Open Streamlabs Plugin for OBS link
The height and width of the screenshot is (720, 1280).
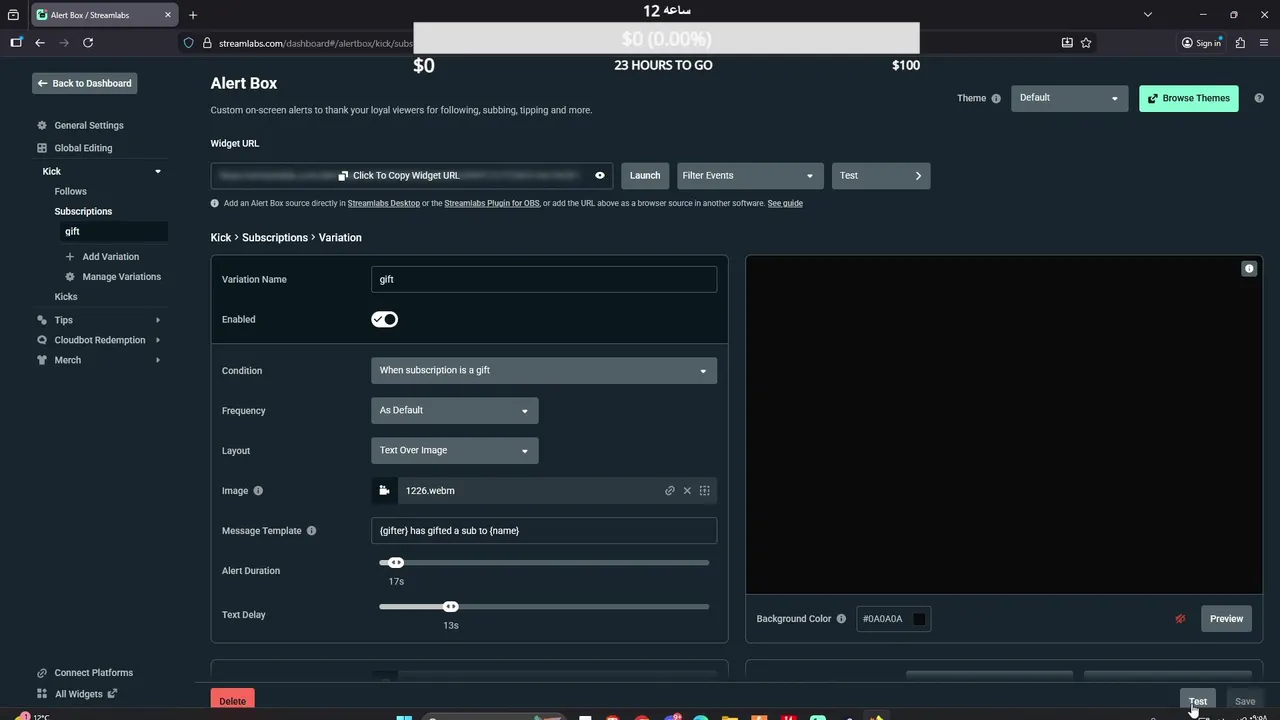click(492, 203)
